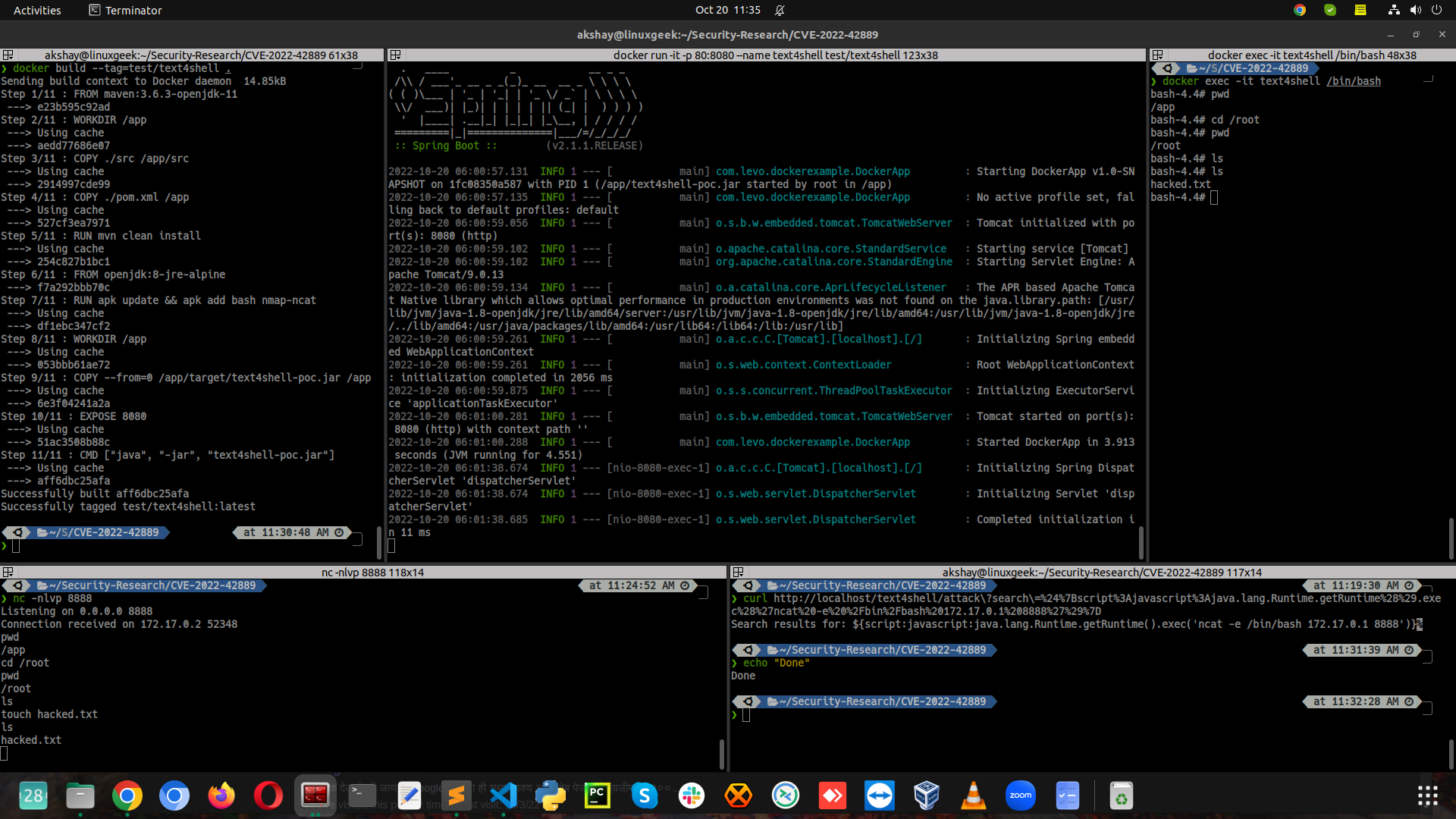Open grouping menu of docker run pane
This screenshot has height=819, width=1456.
(395, 55)
